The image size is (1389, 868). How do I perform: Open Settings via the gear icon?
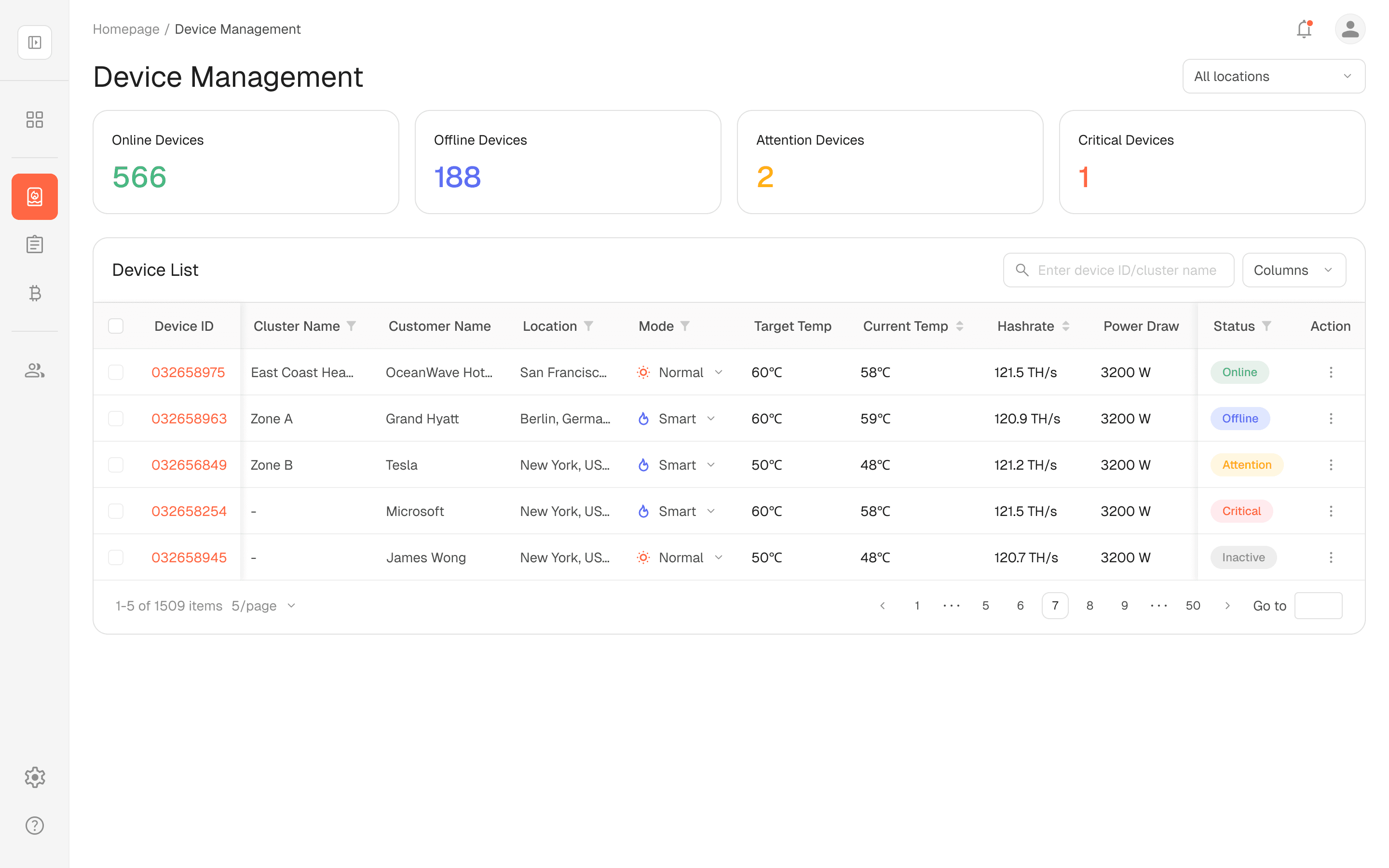point(34,777)
